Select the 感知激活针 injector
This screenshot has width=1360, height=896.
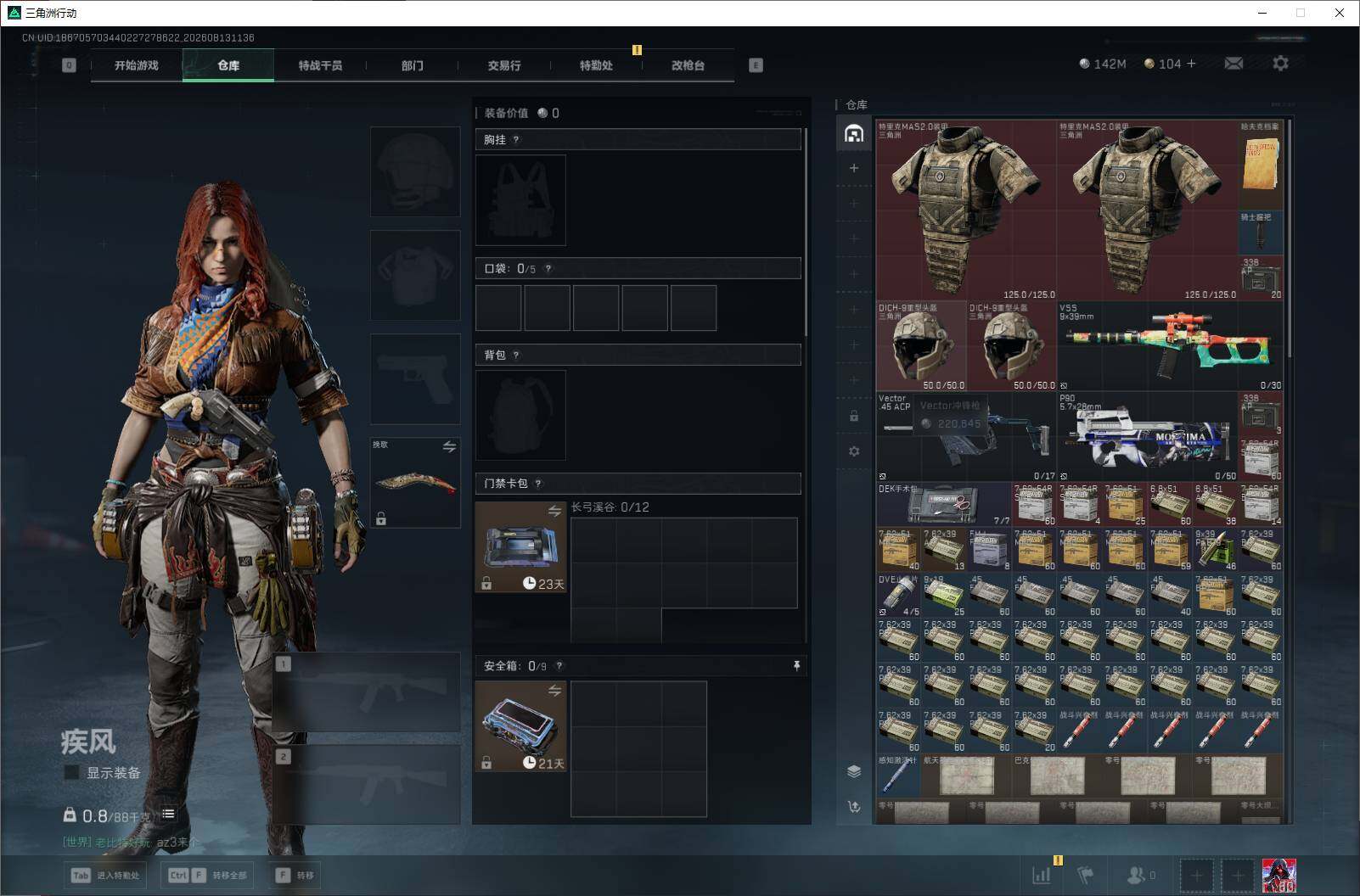(899, 776)
